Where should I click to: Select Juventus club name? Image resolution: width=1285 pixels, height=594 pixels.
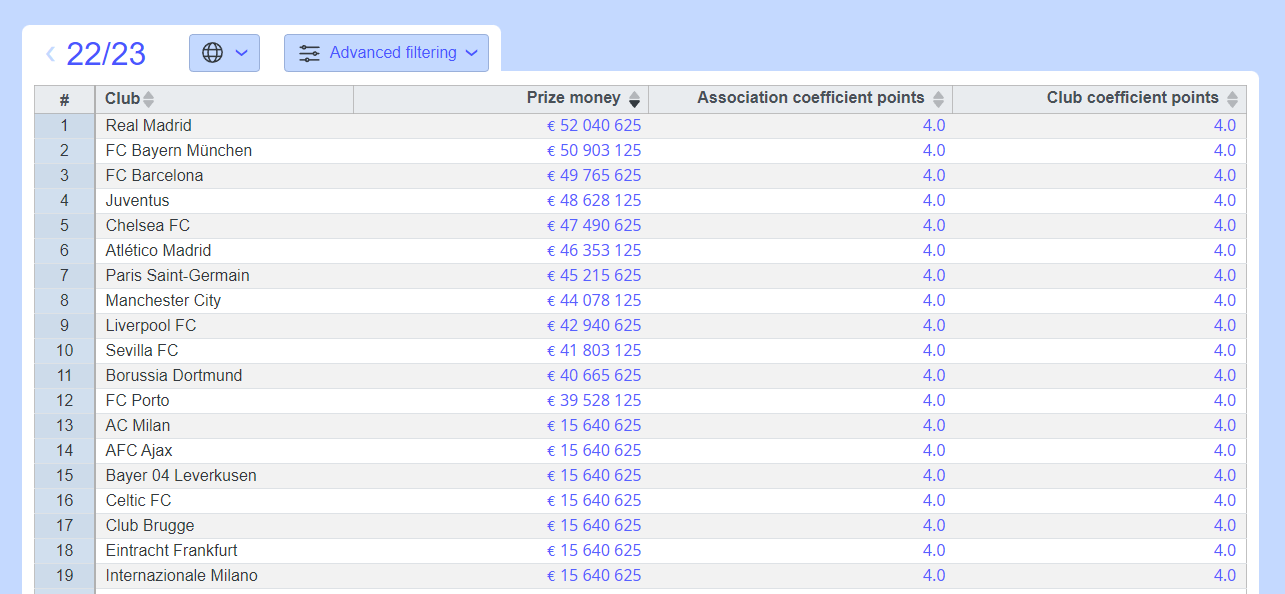(137, 201)
